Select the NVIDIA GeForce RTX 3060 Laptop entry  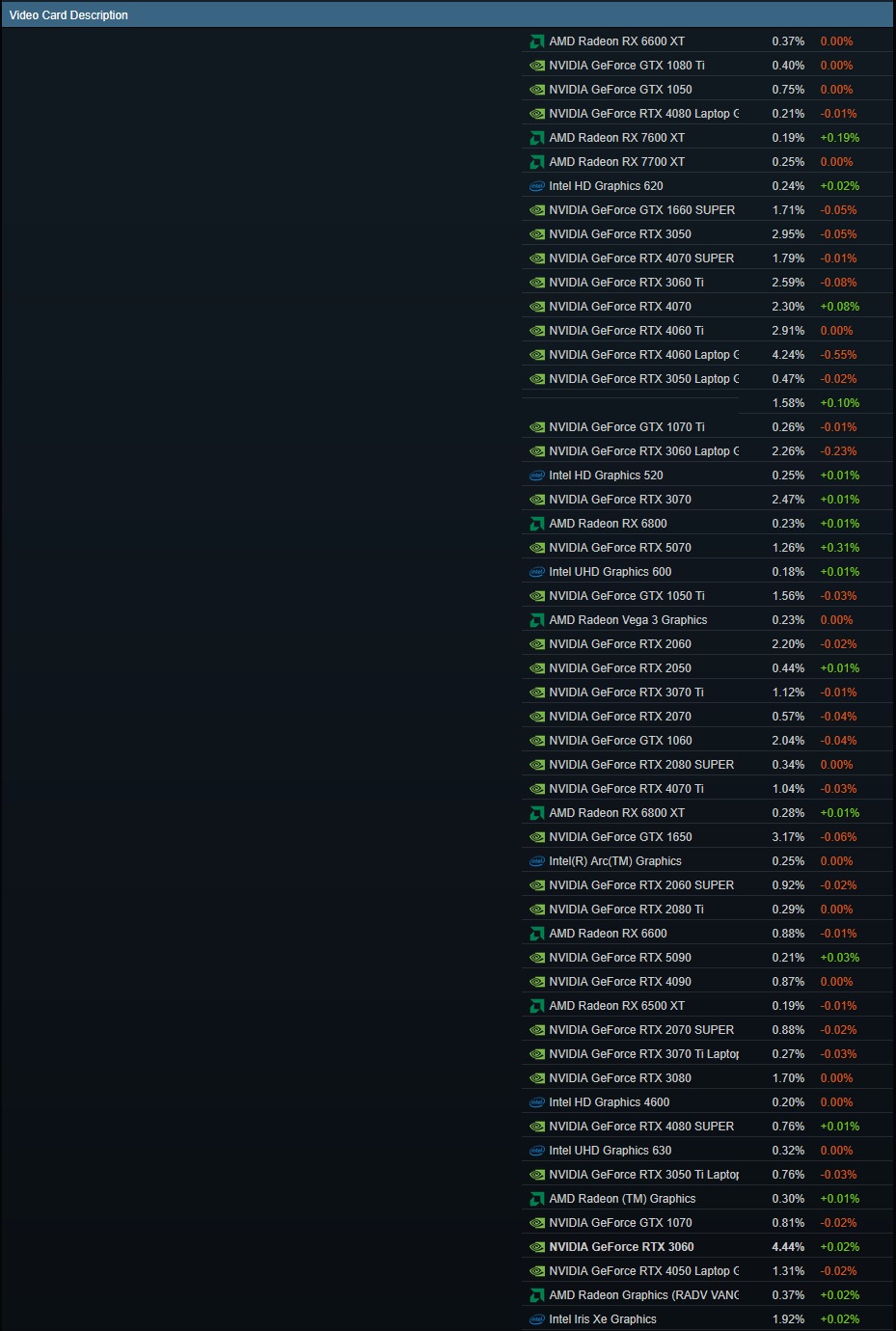[644, 451]
